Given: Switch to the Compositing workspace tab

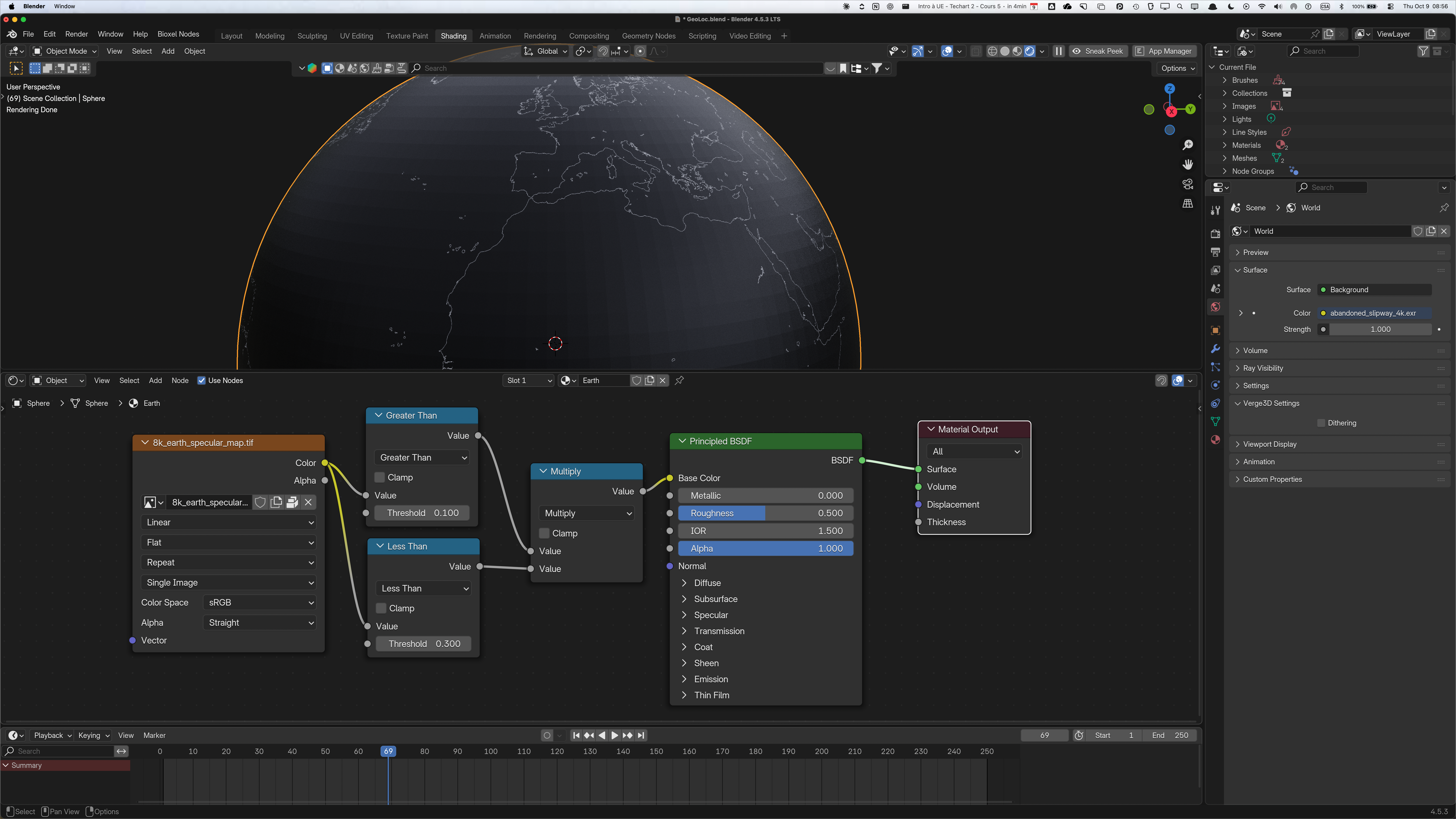Looking at the screenshot, I should point(589,36).
